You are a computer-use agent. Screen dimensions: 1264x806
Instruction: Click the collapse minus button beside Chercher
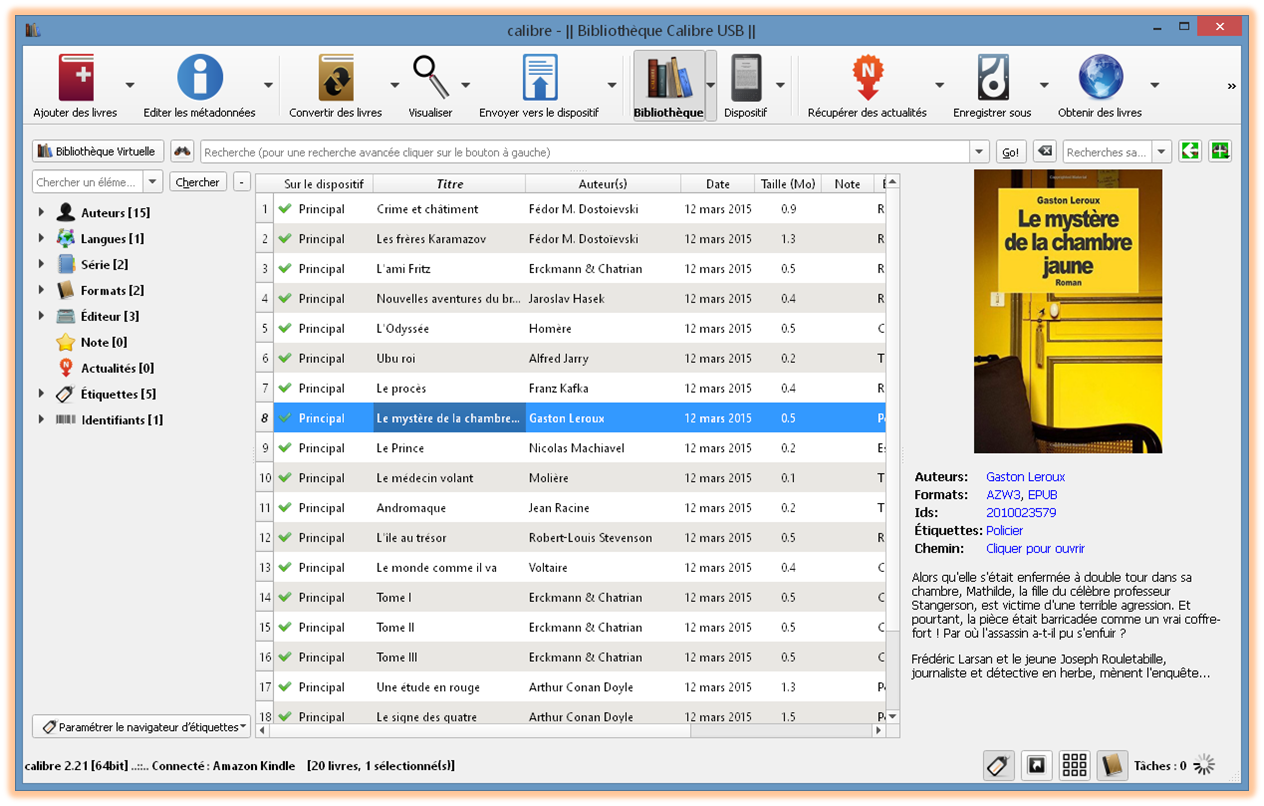coord(241,182)
